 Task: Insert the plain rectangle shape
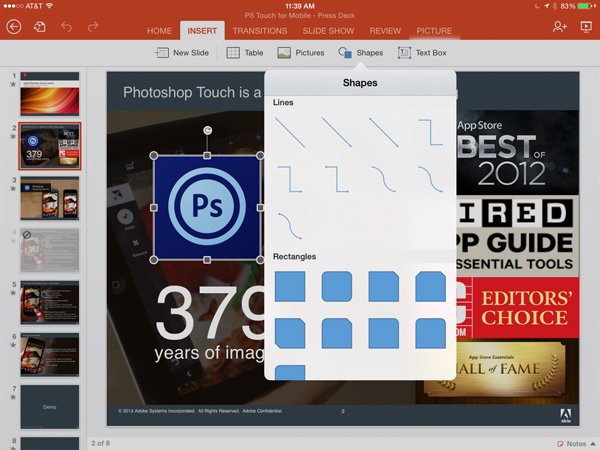pyautogui.click(x=290, y=287)
